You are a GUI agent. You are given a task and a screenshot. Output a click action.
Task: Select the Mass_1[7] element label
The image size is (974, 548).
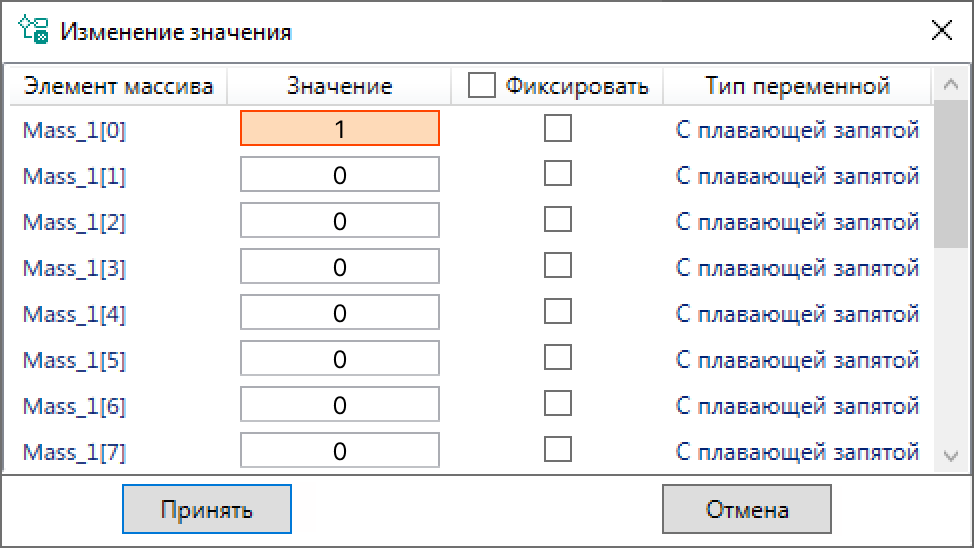(x=74, y=452)
